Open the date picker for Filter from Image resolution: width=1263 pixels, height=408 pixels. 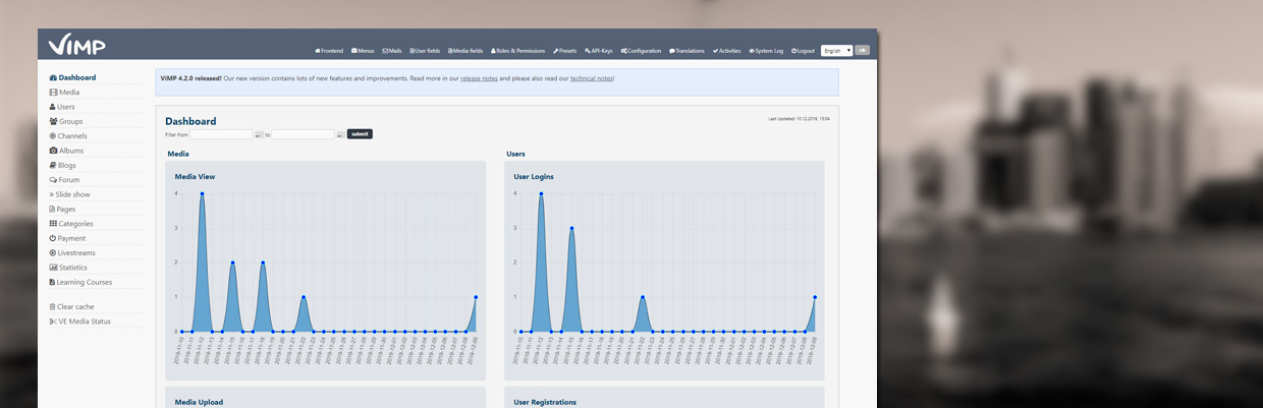[259, 134]
